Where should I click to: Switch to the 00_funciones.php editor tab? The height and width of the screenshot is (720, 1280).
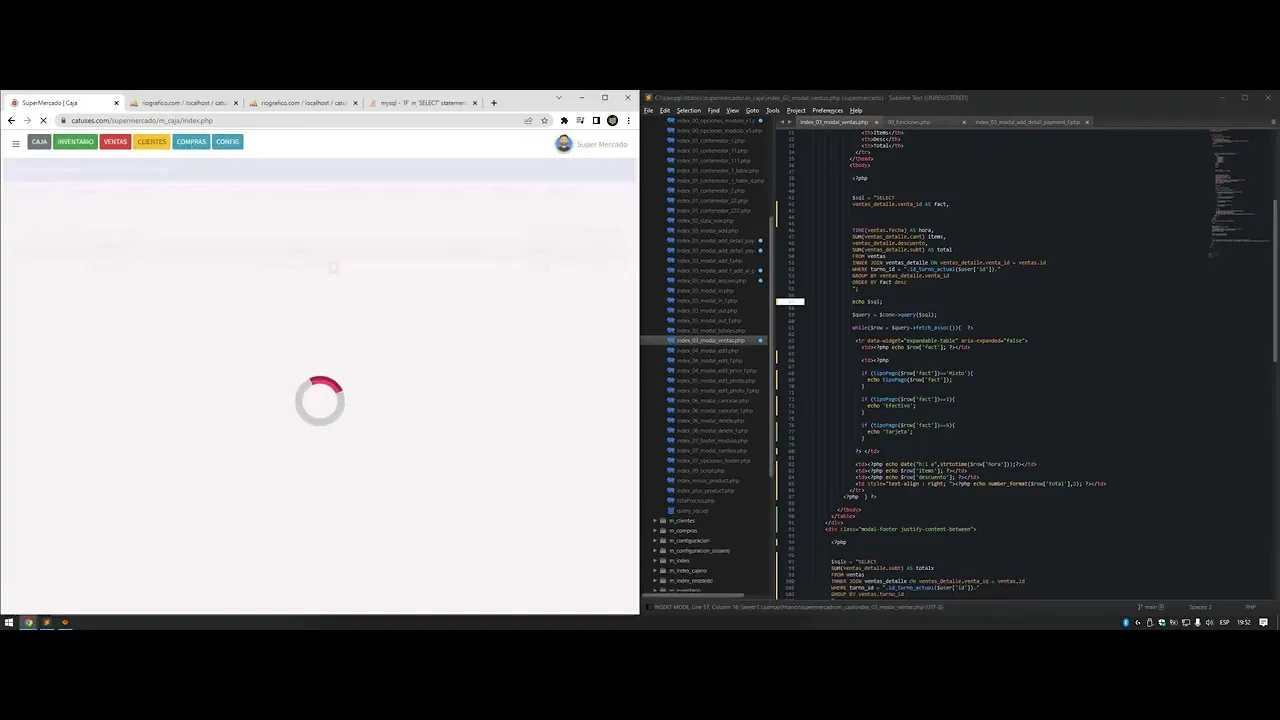[909, 122]
